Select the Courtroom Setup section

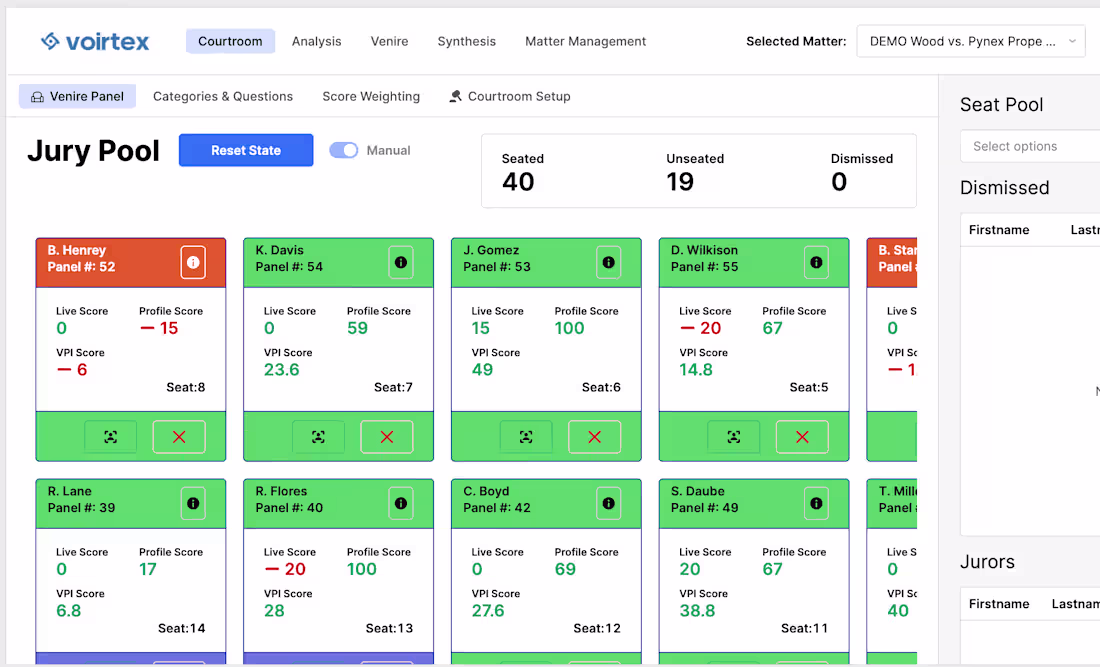510,96
